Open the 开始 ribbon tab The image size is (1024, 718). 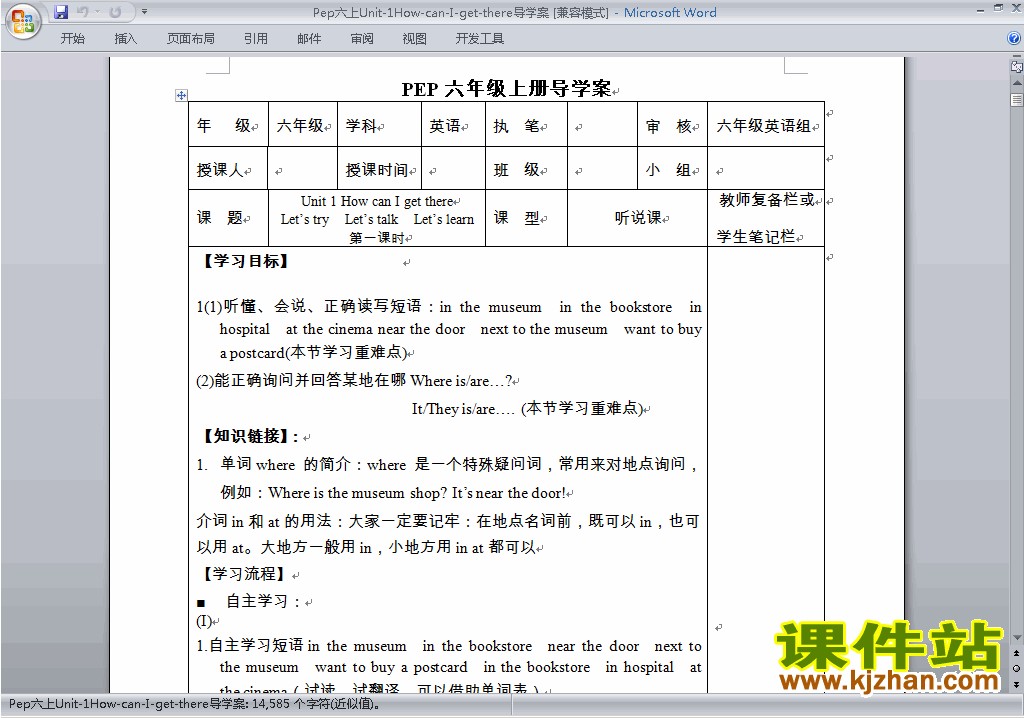72,39
